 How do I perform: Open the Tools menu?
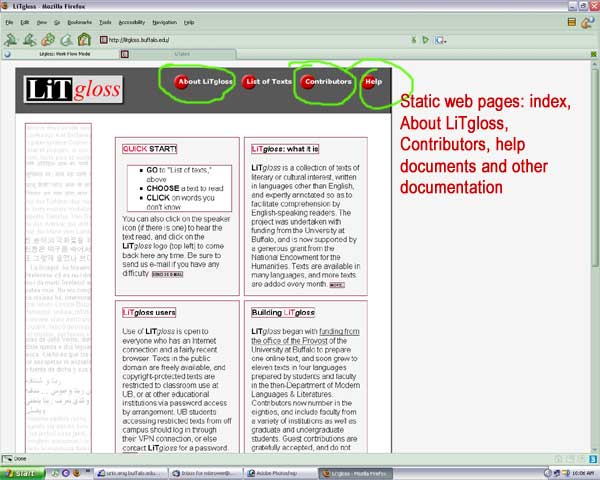click(105, 23)
